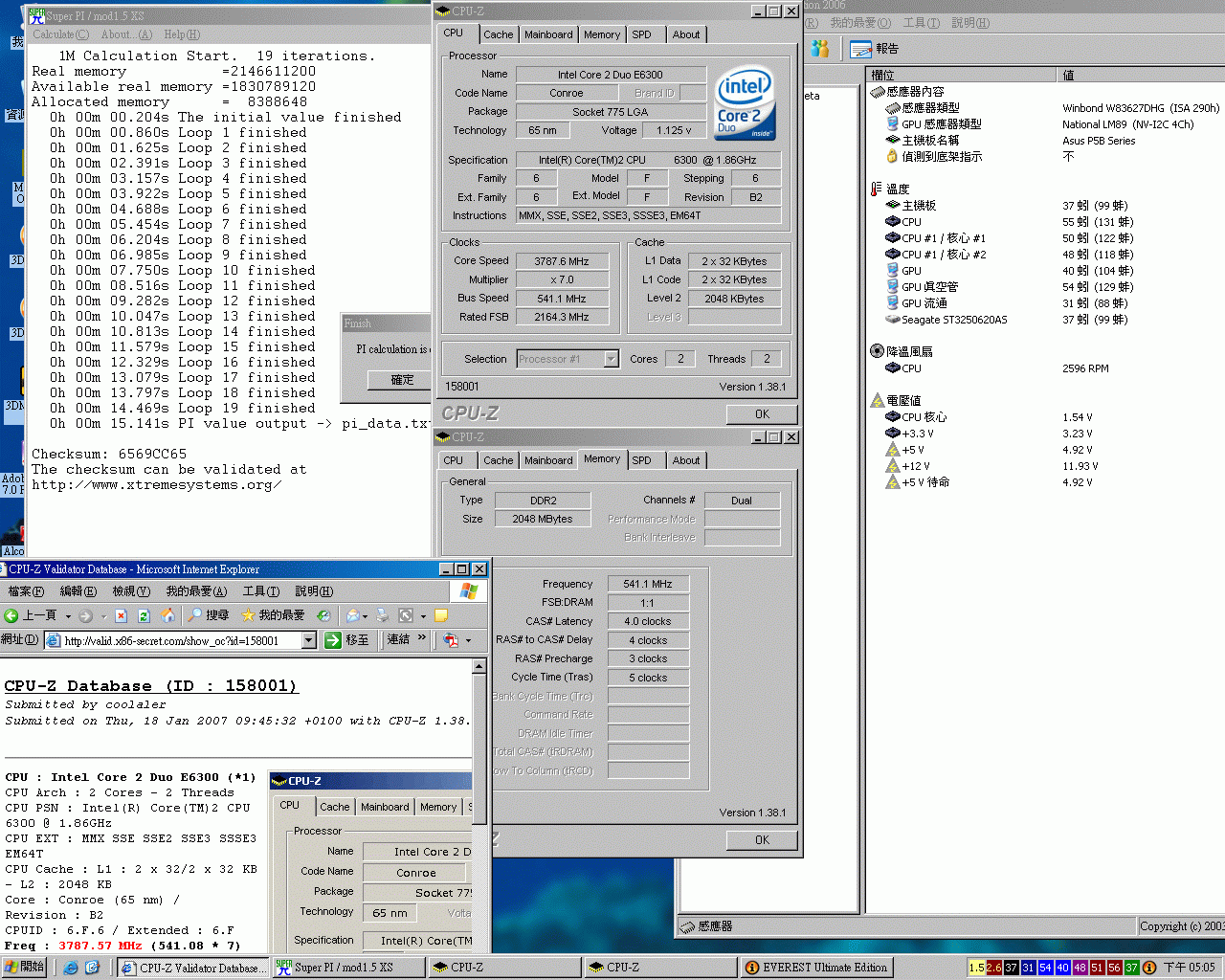Open IE History icon
1225x980 pixels.
tap(323, 615)
